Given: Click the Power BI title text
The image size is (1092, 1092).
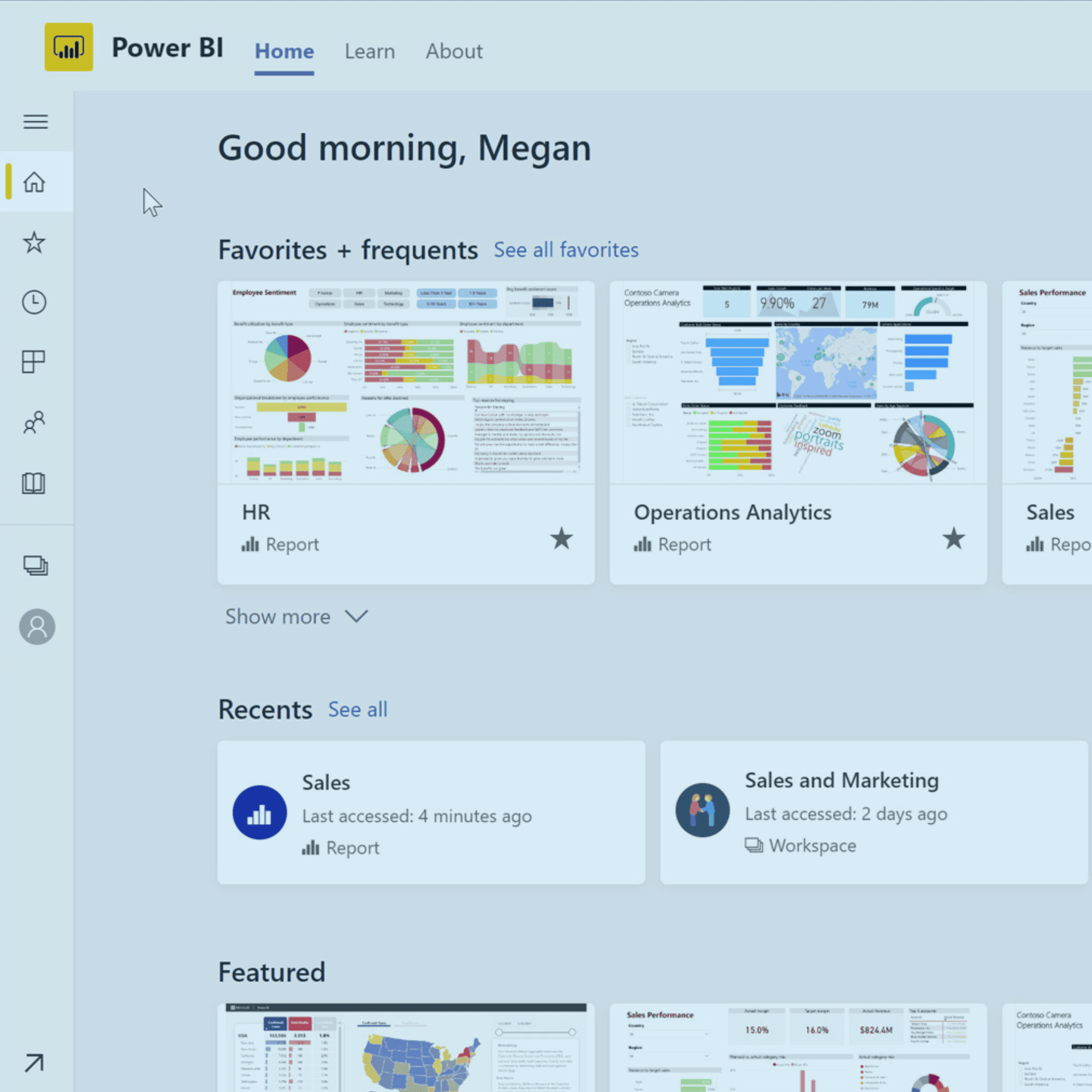Looking at the screenshot, I should tap(167, 48).
